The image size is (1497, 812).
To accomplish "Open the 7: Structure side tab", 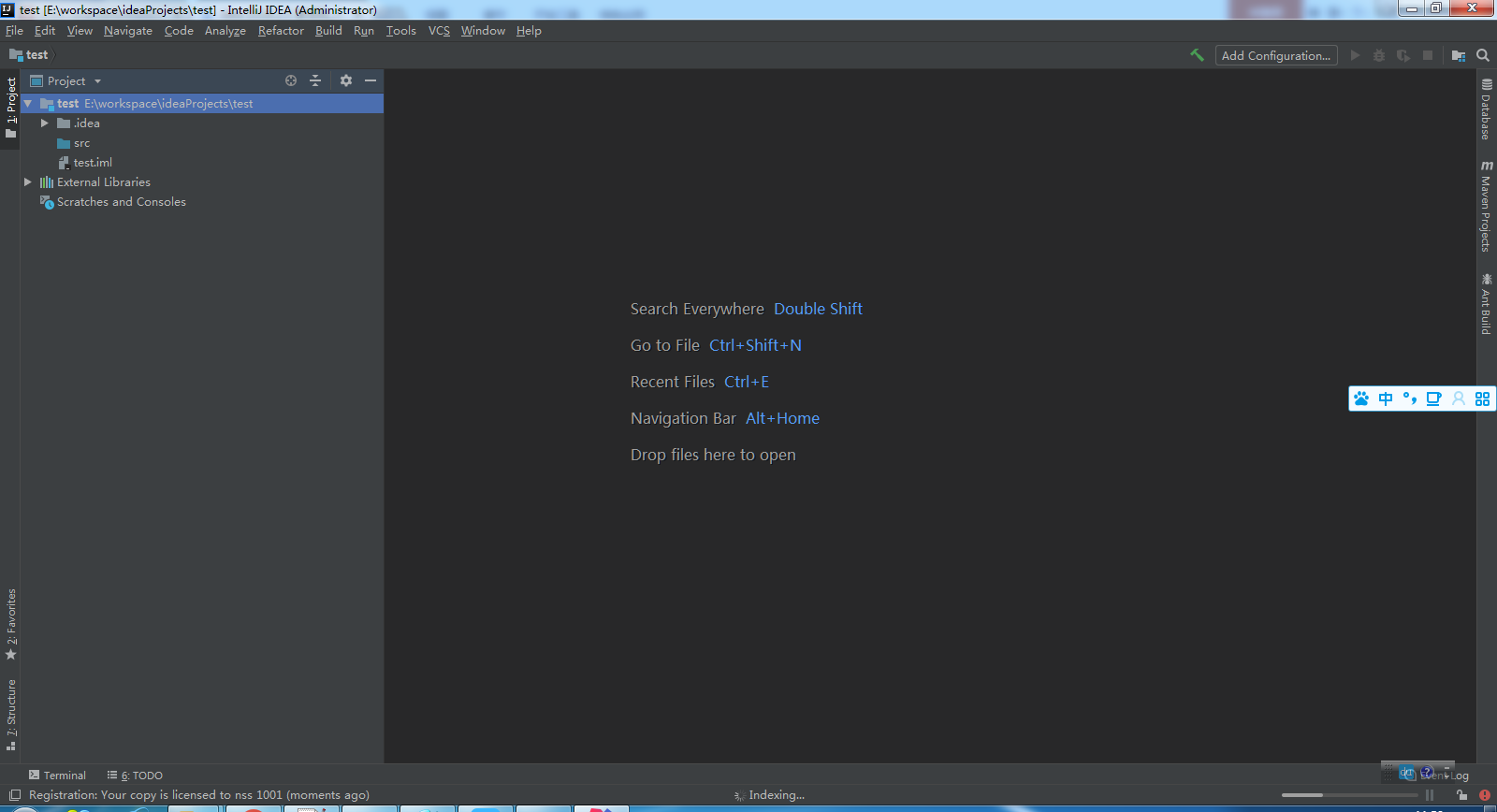I will [10, 715].
